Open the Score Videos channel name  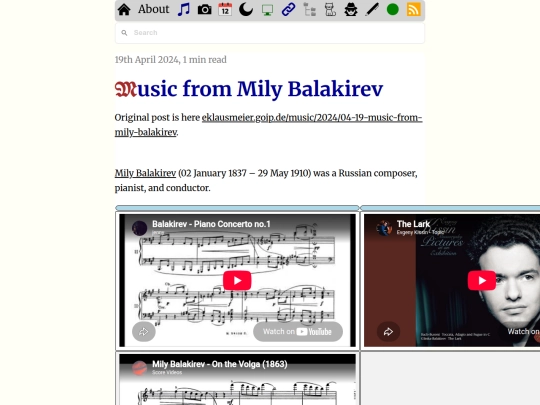[167, 372]
